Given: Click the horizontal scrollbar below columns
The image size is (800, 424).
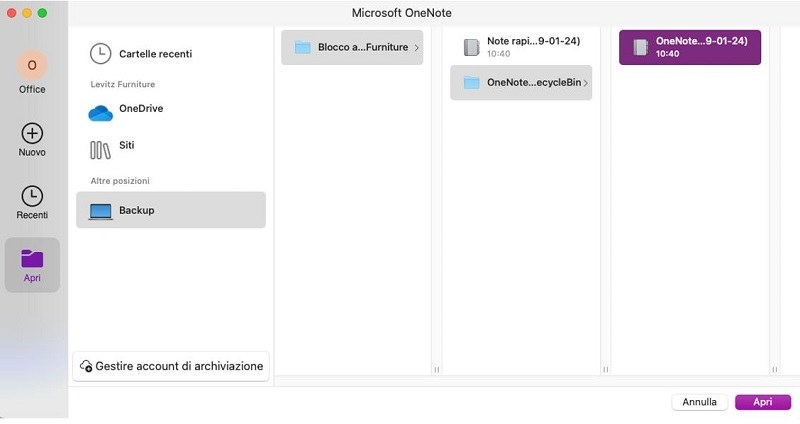Looking at the screenshot, I should click(536, 381).
